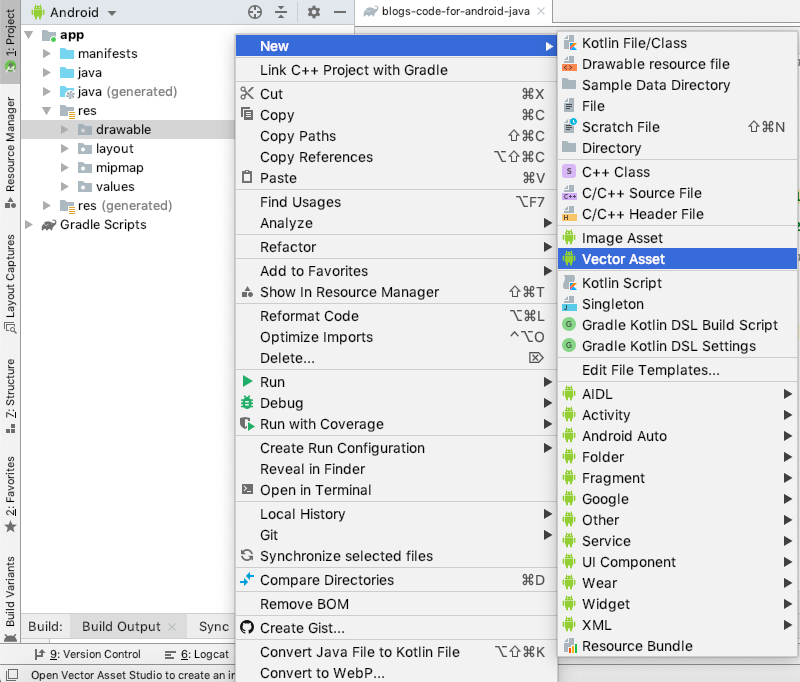Screen dimensions: 800x682
Task: Toggle the 1: Project side panel
Action: pos(10,42)
